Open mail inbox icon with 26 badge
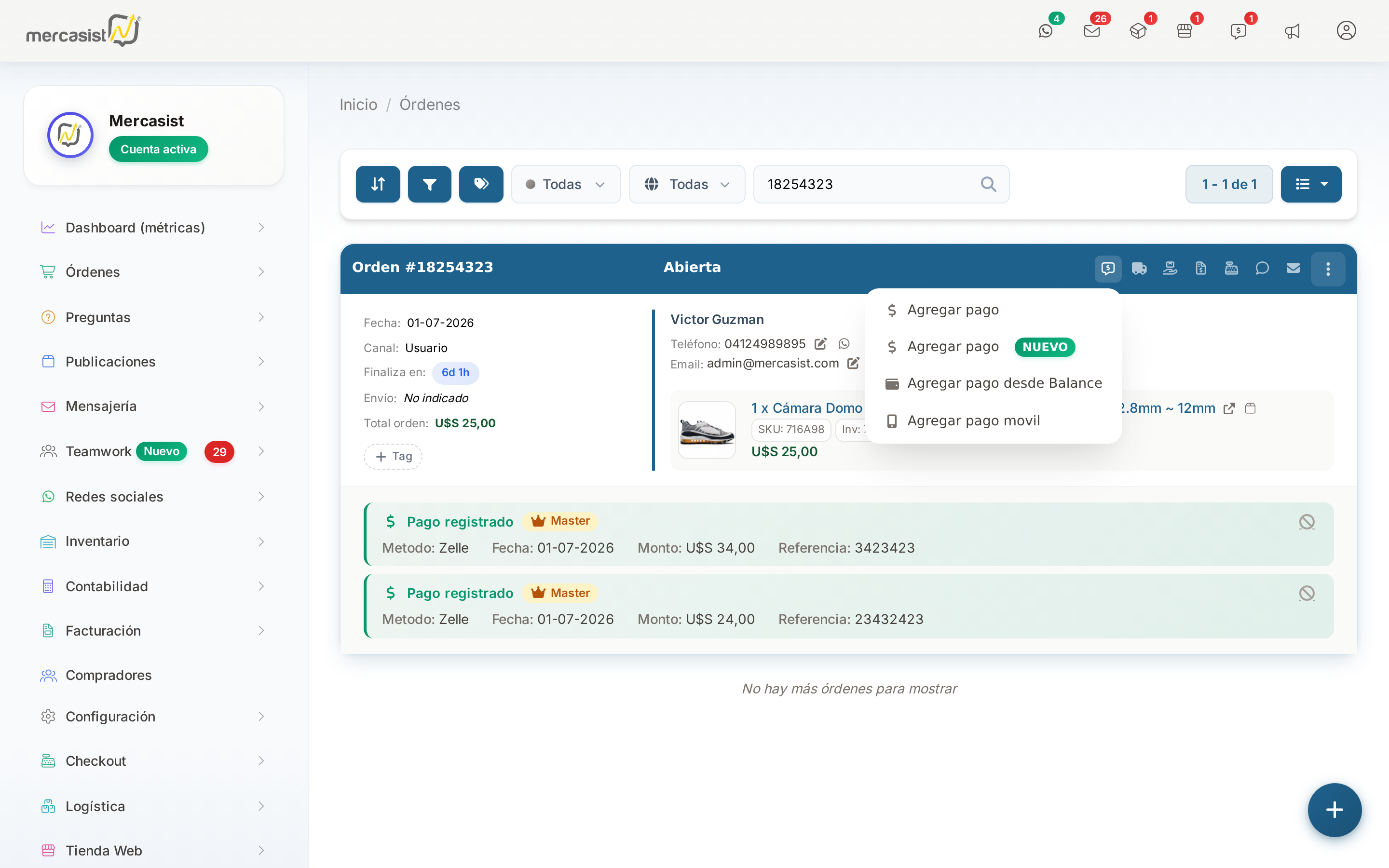 [x=1092, y=31]
